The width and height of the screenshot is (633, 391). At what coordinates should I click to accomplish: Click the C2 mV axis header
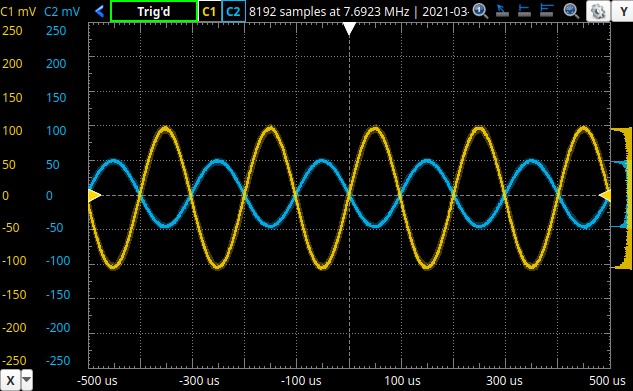[62, 11]
